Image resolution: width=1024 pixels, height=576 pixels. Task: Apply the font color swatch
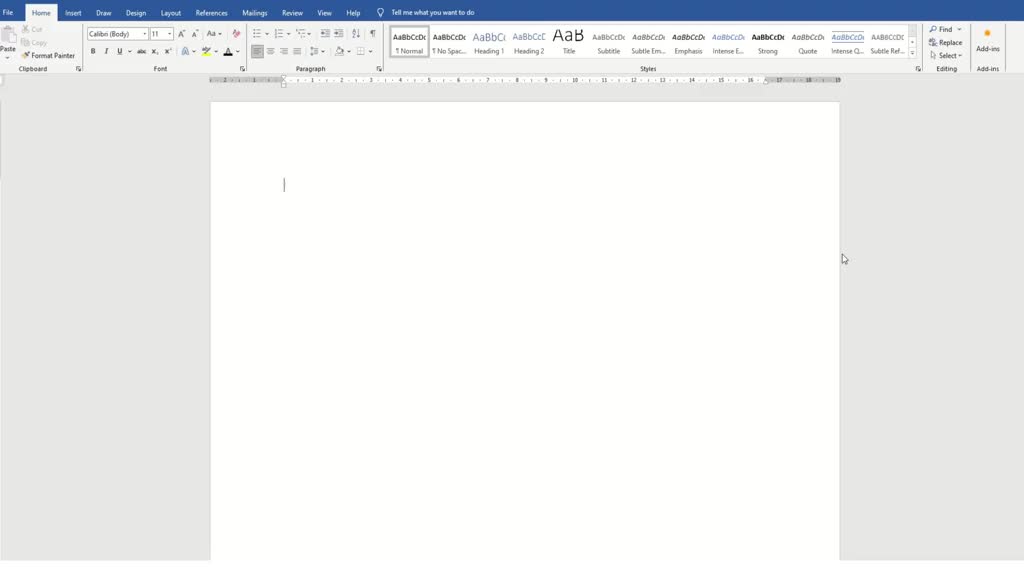click(228, 51)
